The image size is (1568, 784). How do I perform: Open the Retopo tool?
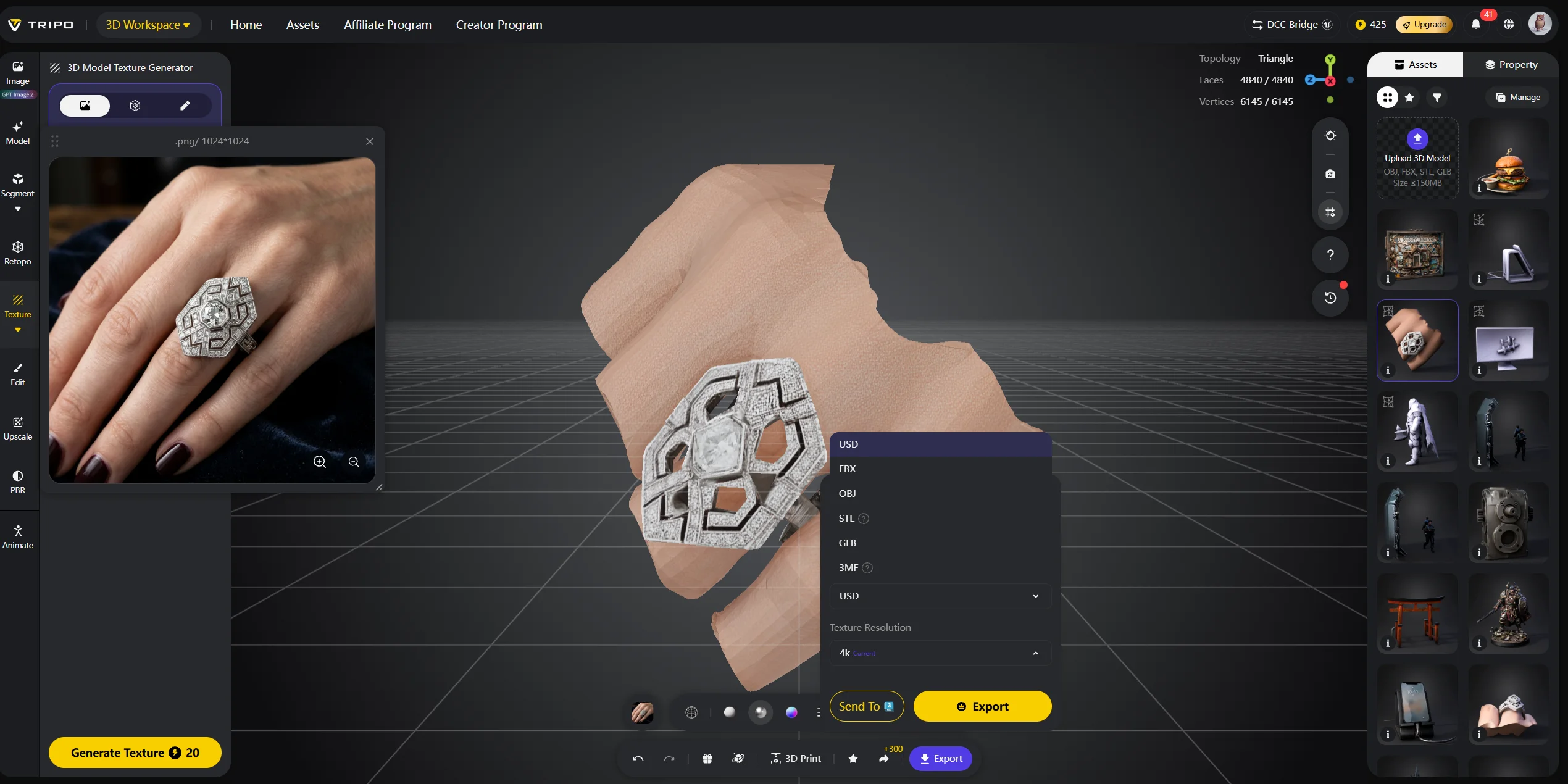(x=18, y=253)
